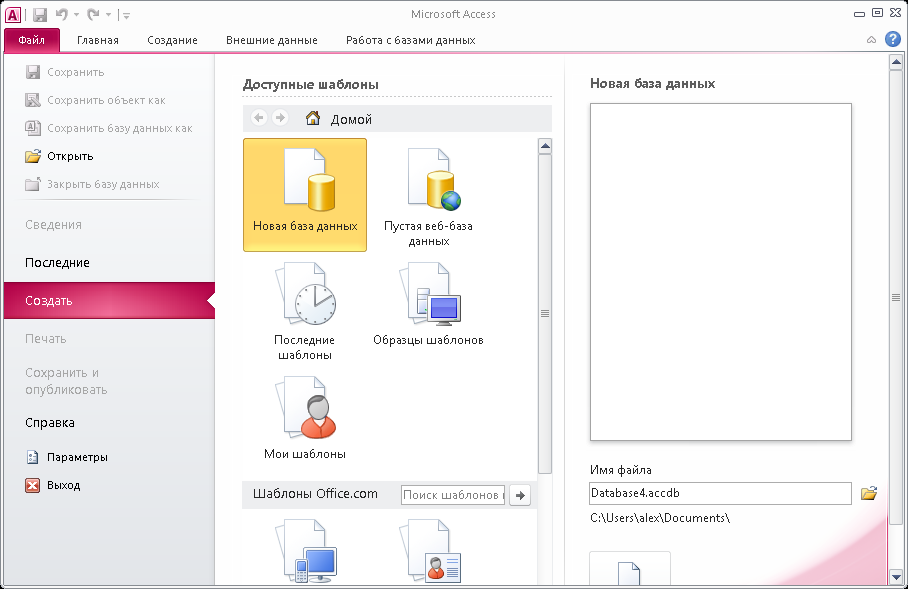
Task: Click the back arrow in templates navigation
Action: (259, 118)
